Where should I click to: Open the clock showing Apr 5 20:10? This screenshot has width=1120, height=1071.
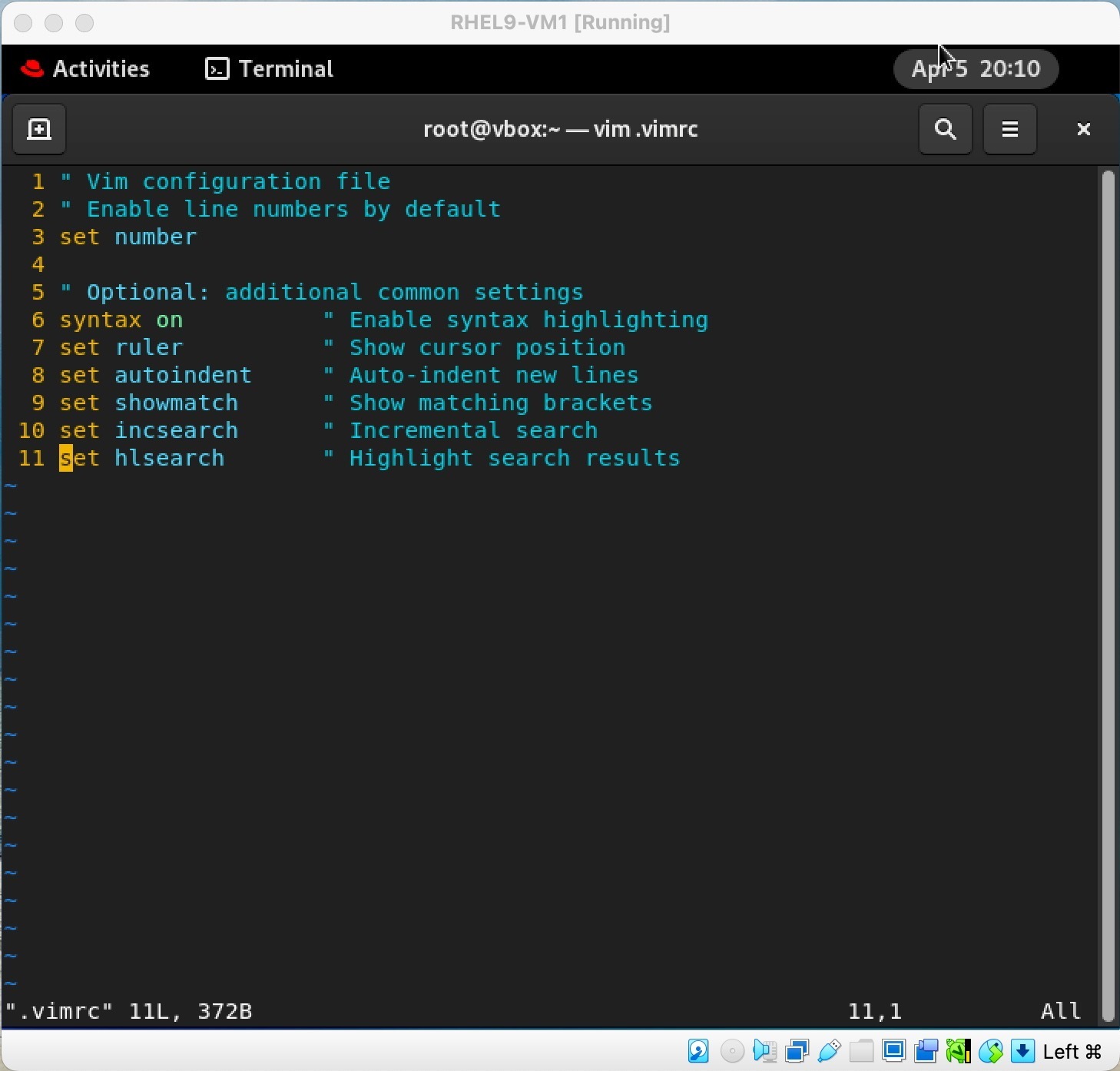click(x=976, y=69)
